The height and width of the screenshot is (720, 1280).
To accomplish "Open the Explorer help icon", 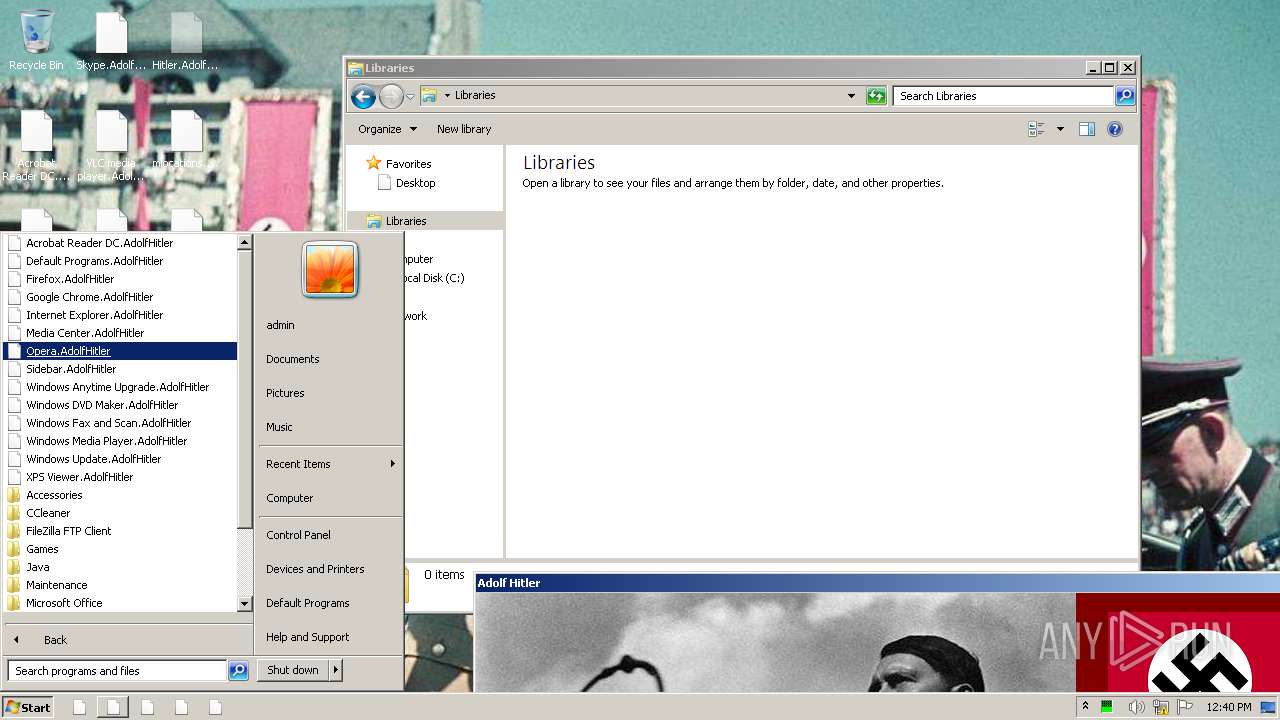I will pyautogui.click(x=1115, y=129).
